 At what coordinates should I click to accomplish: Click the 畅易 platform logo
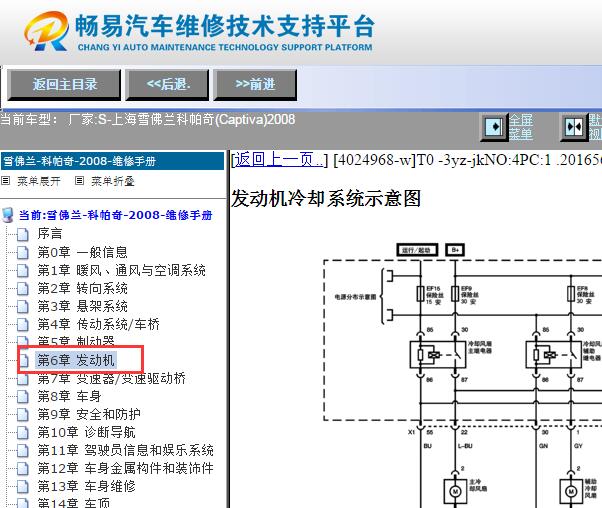pyautogui.click(x=47, y=31)
